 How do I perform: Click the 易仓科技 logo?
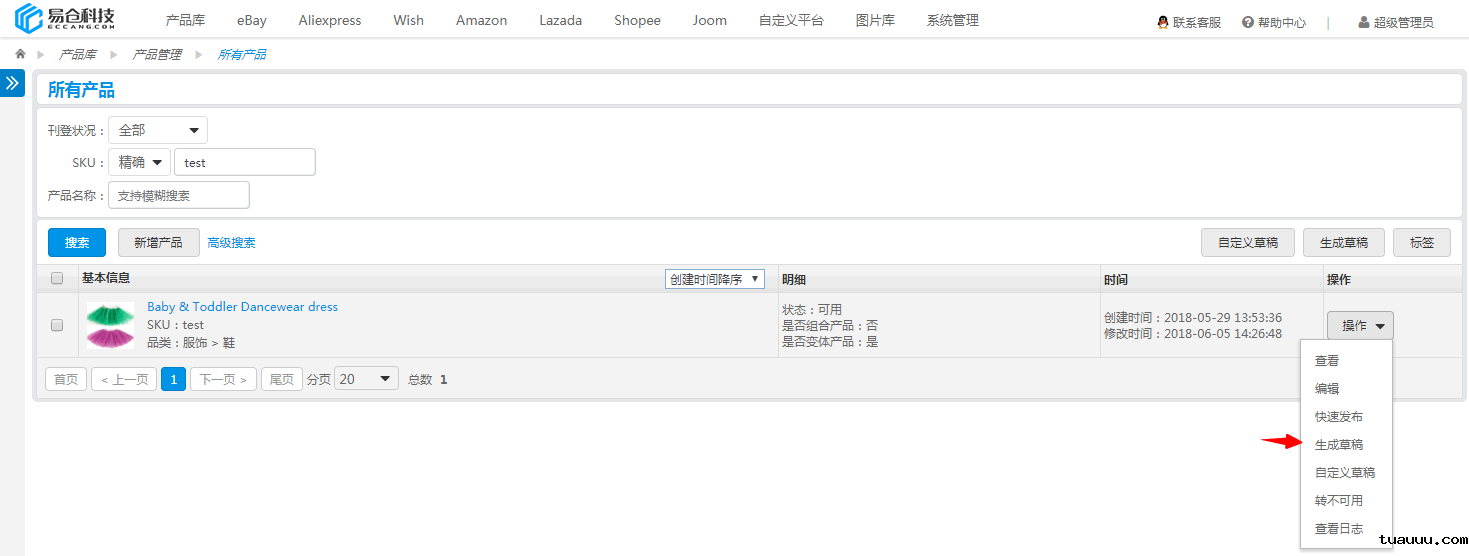[x=66, y=19]
